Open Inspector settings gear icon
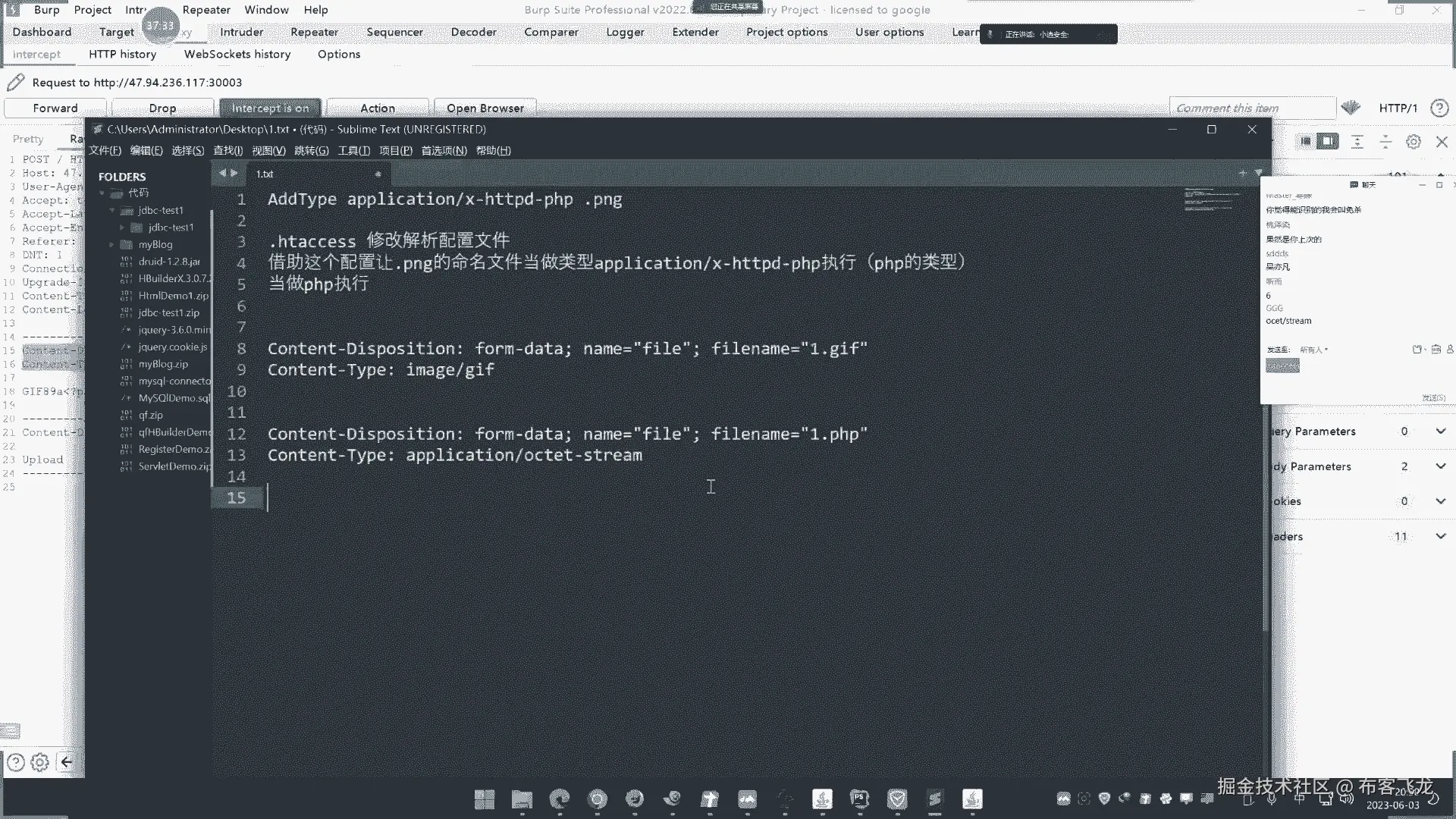Screen dimensions: 1456x819 1413,142
